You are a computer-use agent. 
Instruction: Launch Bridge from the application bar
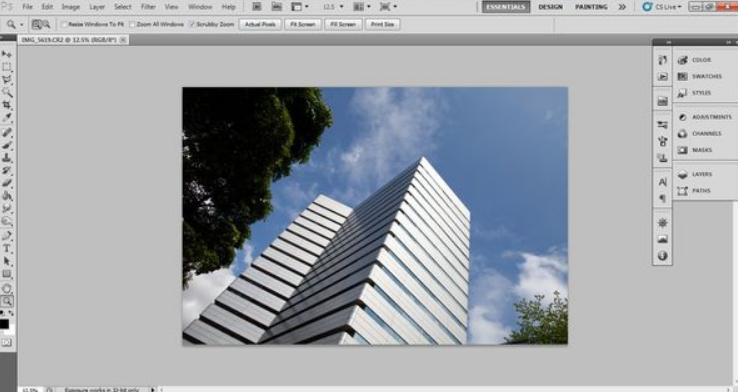(257, 7)
